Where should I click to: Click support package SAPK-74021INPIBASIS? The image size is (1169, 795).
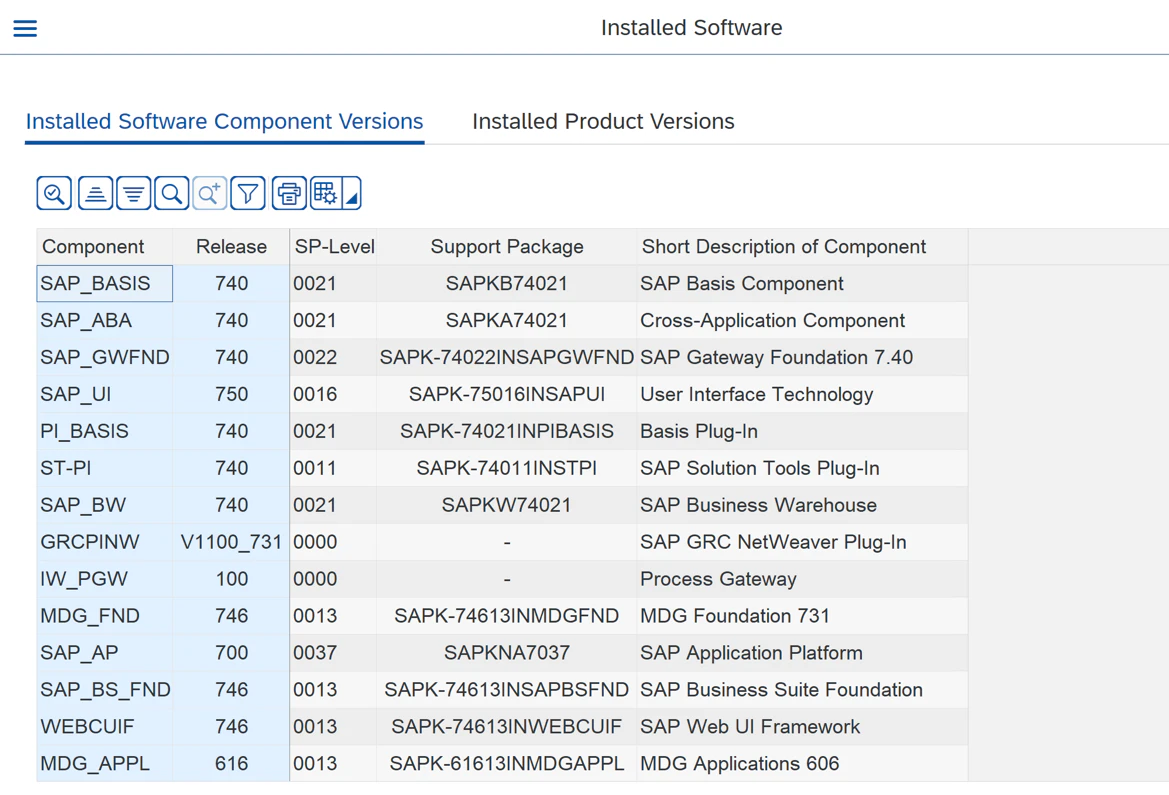(507, 431)
